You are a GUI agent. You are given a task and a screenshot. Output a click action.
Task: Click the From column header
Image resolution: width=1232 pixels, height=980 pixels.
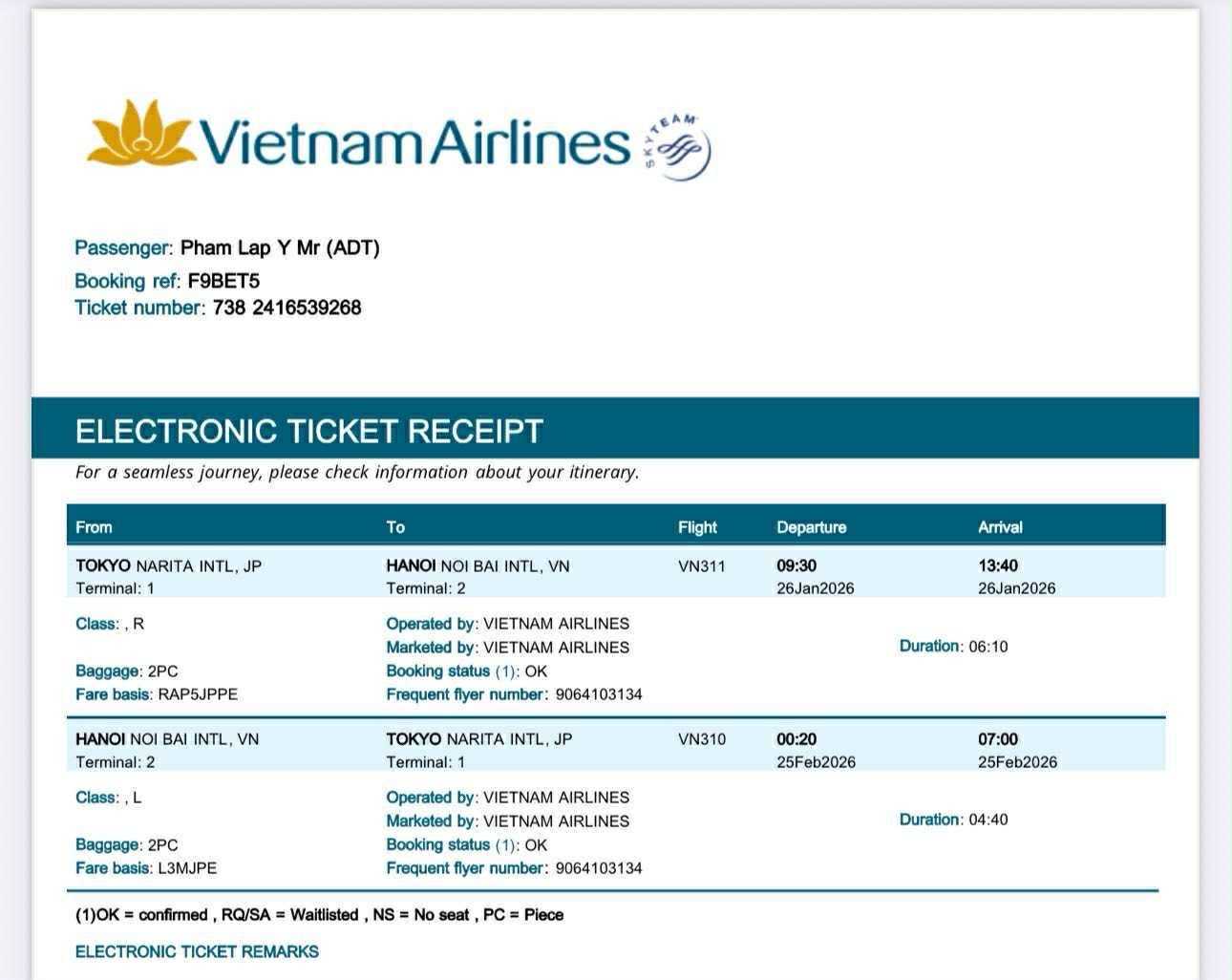click(94, 527)
